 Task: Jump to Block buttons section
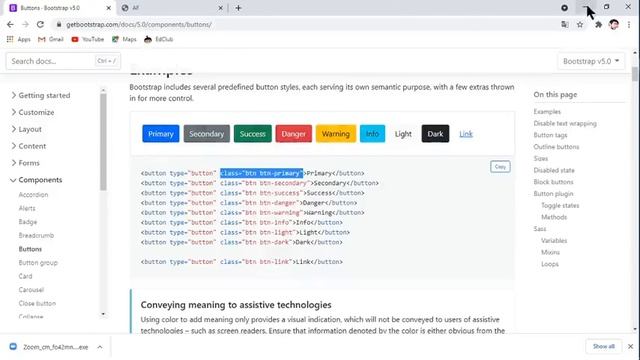click(553, 182)
